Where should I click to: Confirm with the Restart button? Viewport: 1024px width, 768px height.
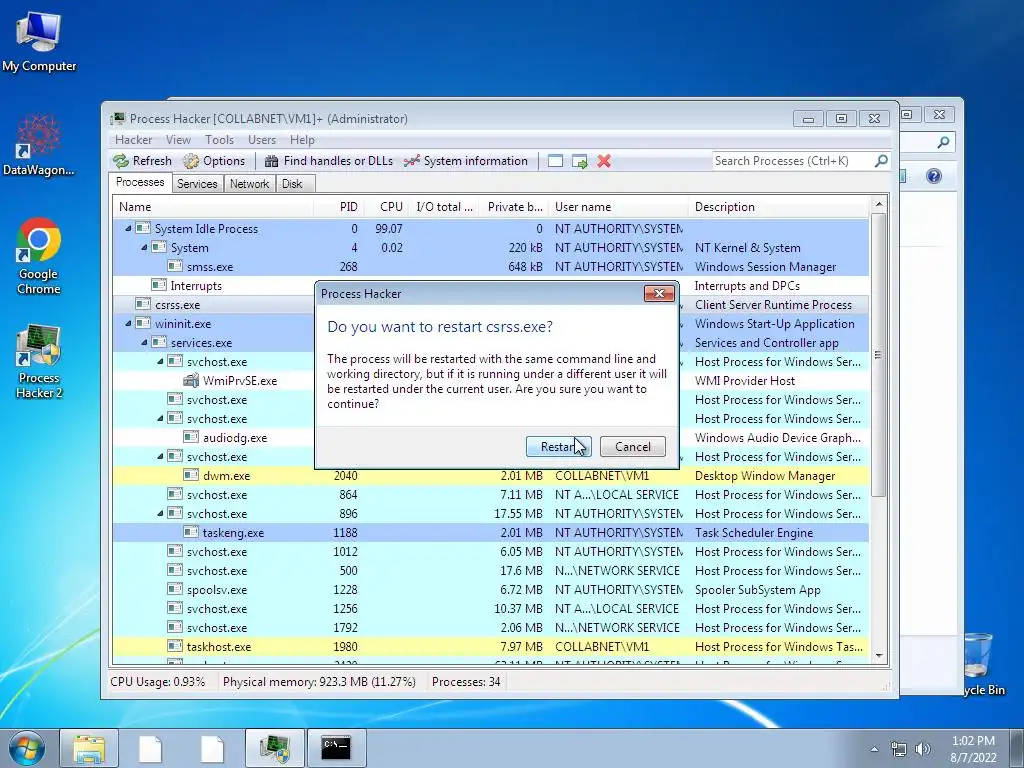(558, 447)
